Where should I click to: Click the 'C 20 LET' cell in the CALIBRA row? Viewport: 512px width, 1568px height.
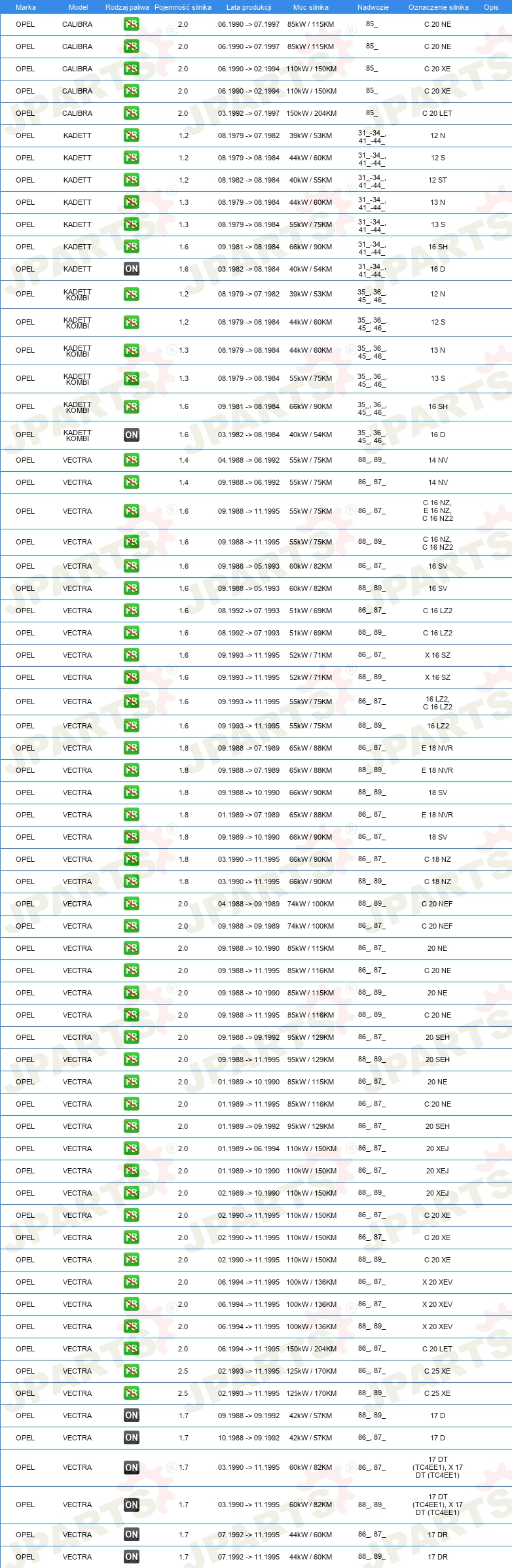tap(437, 113)
